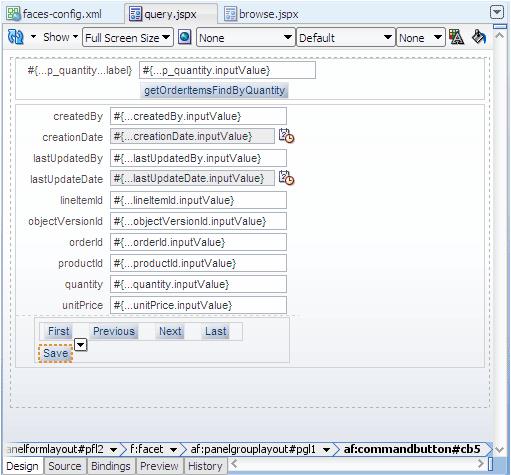511x475 pixels.
Task: Click the orderId input field
Action: coord(198,242)
